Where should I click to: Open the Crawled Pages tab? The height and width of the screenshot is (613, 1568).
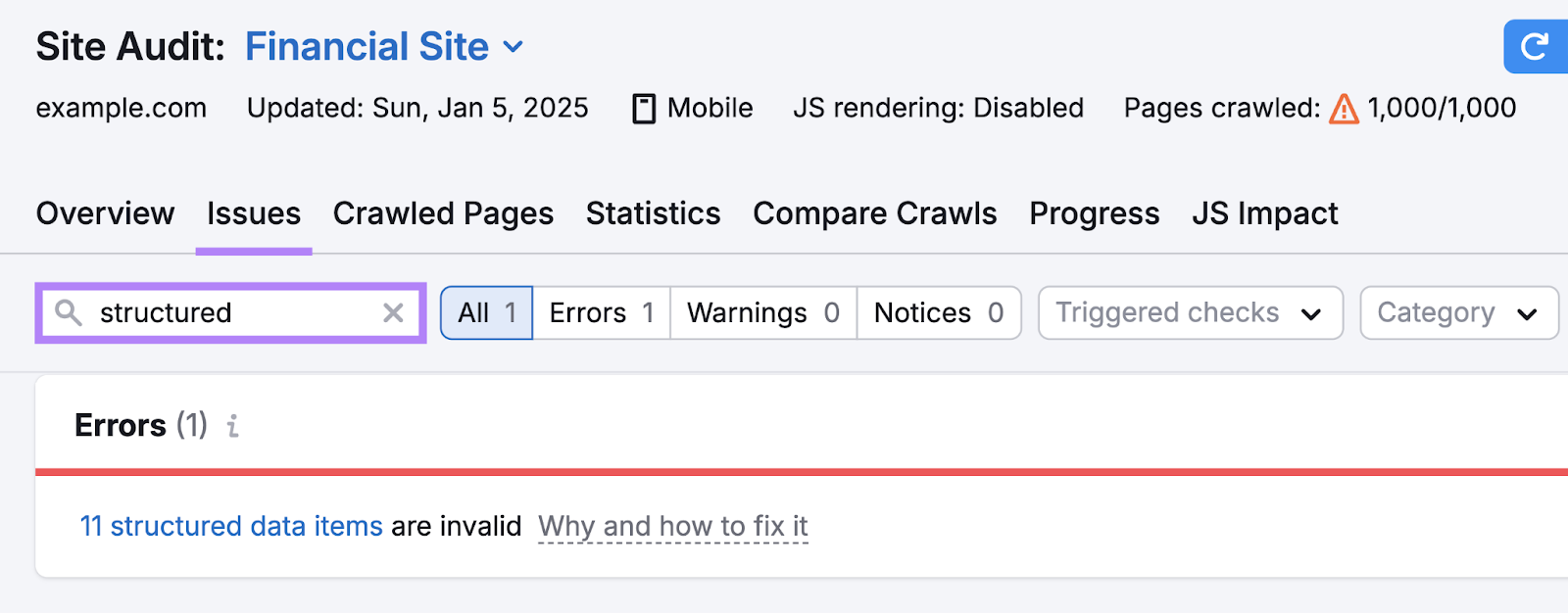tap(443, 213)
